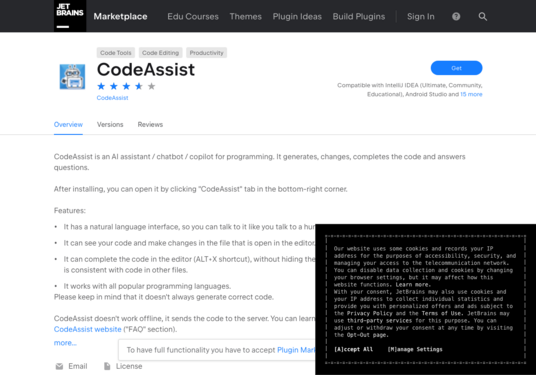Click the blue Get button
Screen dimensions: 536x375
(x=456, y=68)
